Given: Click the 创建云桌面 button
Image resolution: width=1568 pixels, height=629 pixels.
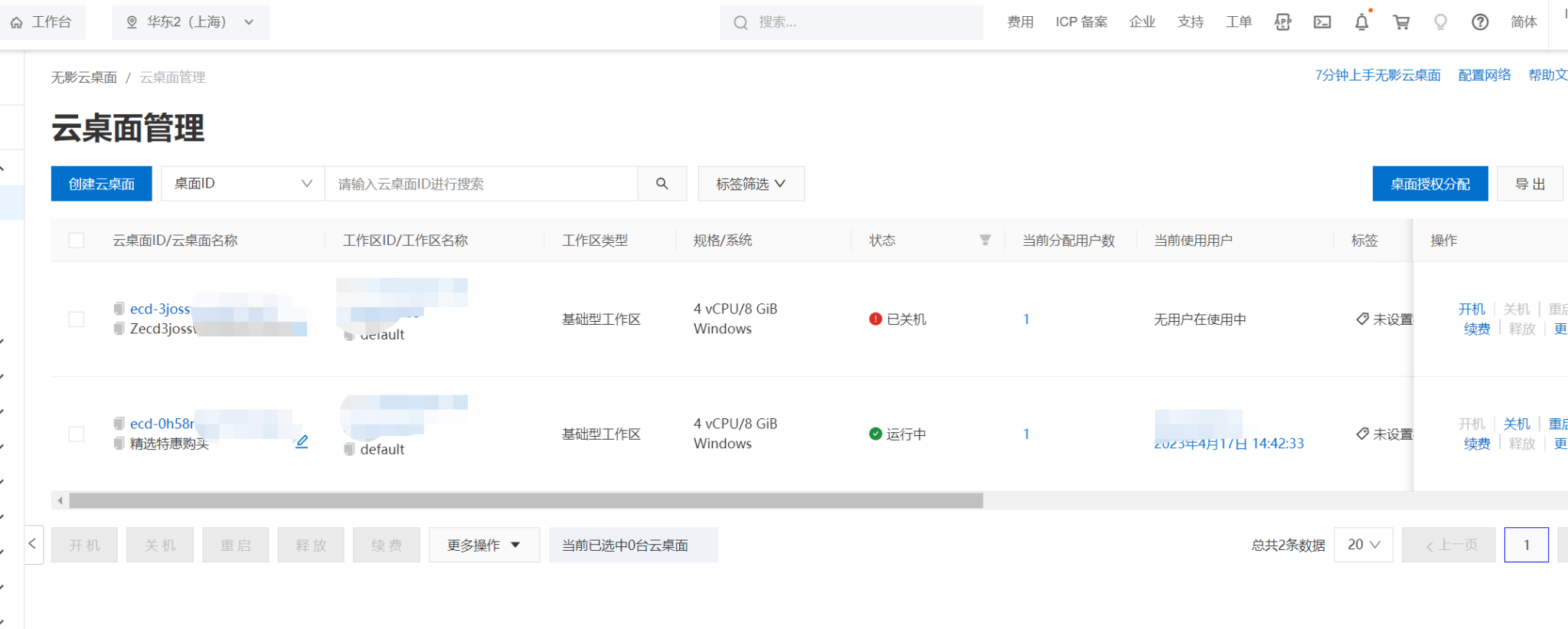Looking at the screenshot, I should 102,184.
